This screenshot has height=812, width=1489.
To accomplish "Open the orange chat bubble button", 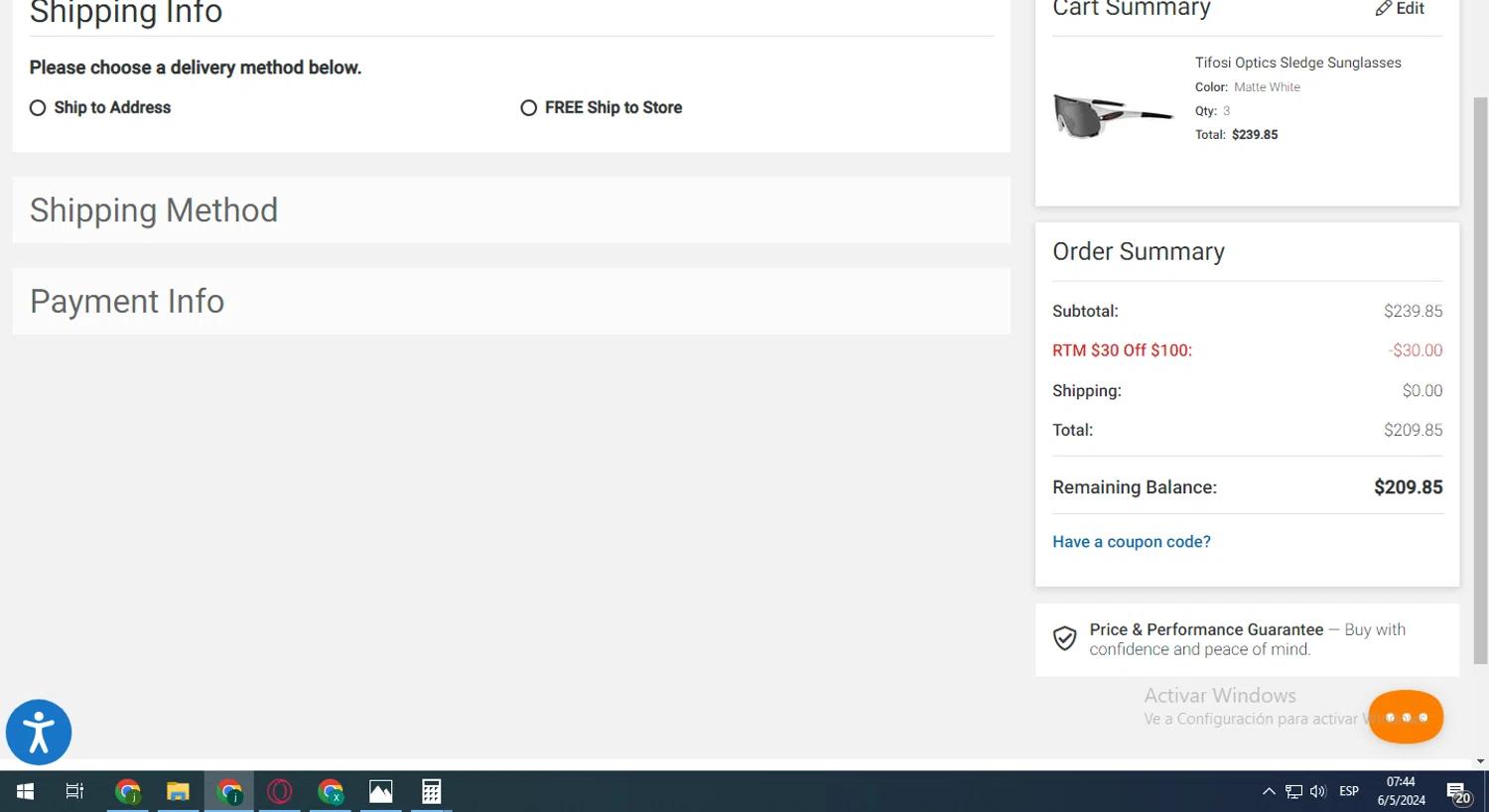I will pyautogui.click(x=1406, y=717).
